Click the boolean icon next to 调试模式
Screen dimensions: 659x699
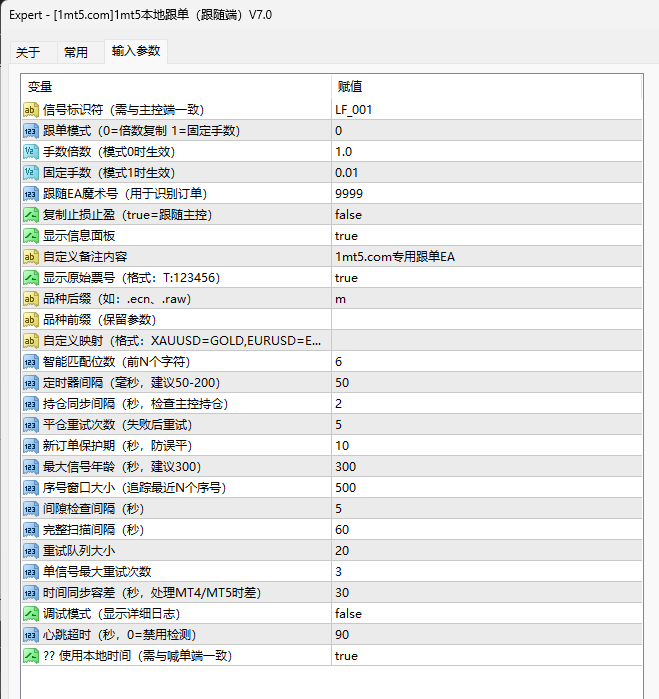(30, 614)
